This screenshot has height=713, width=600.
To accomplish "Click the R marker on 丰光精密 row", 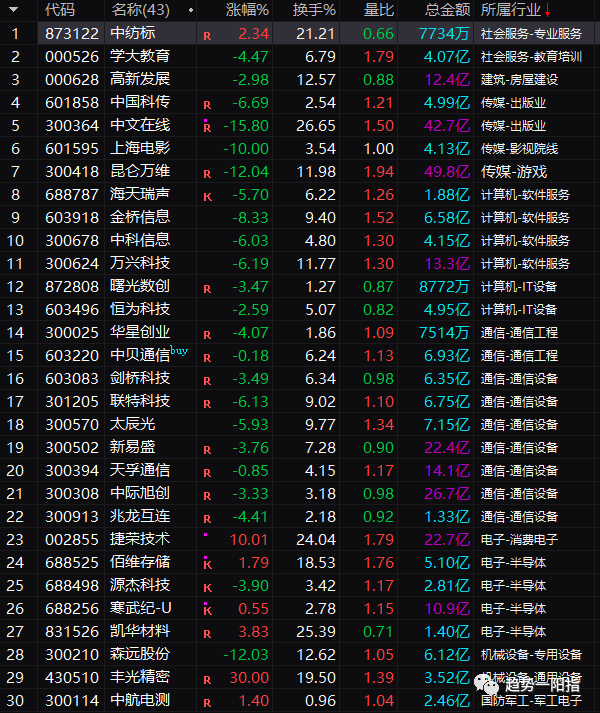I will tap(207, 680).
